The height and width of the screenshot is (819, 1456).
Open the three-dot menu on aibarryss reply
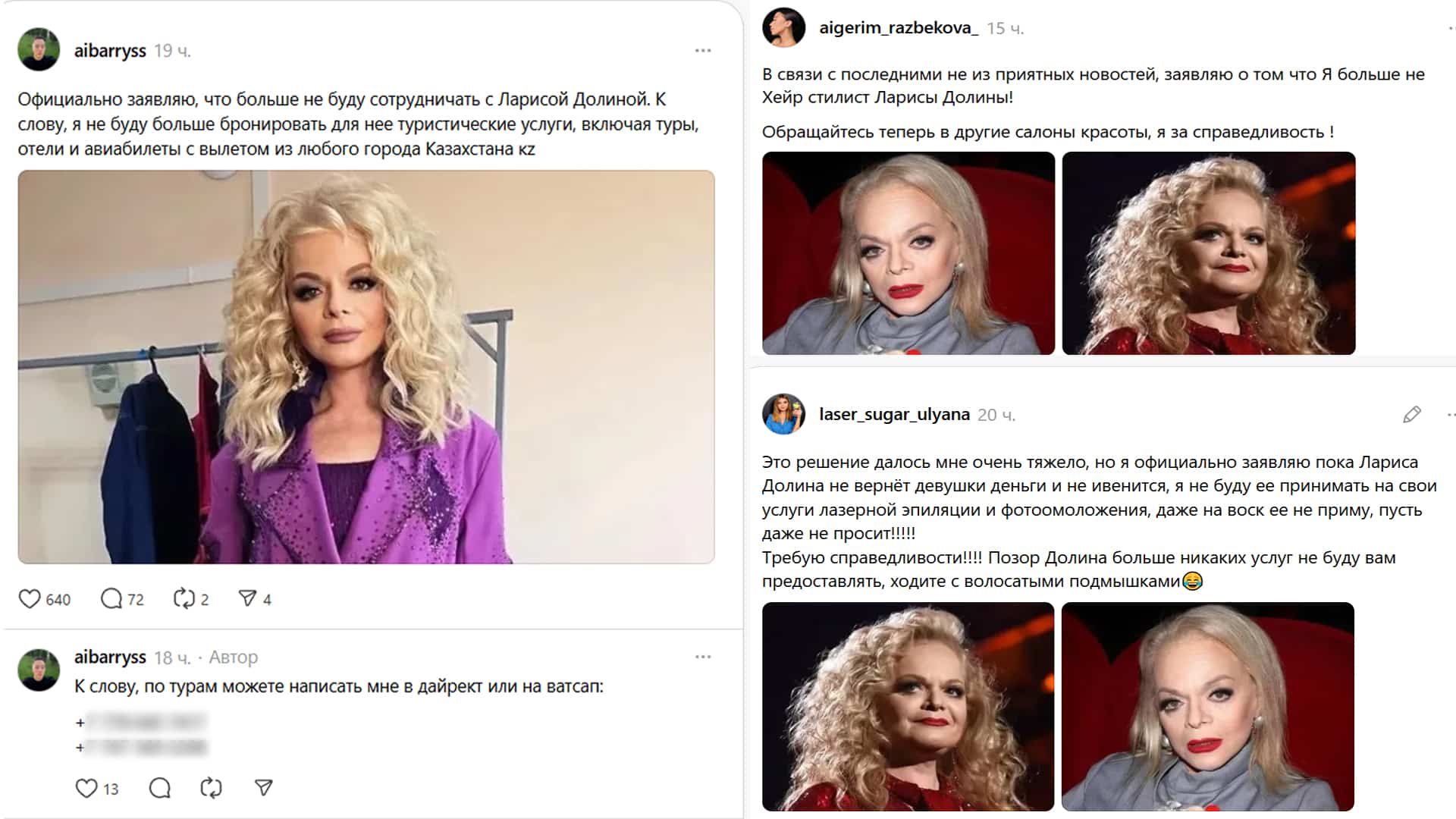pyautogui.click(x=703, y=657)
